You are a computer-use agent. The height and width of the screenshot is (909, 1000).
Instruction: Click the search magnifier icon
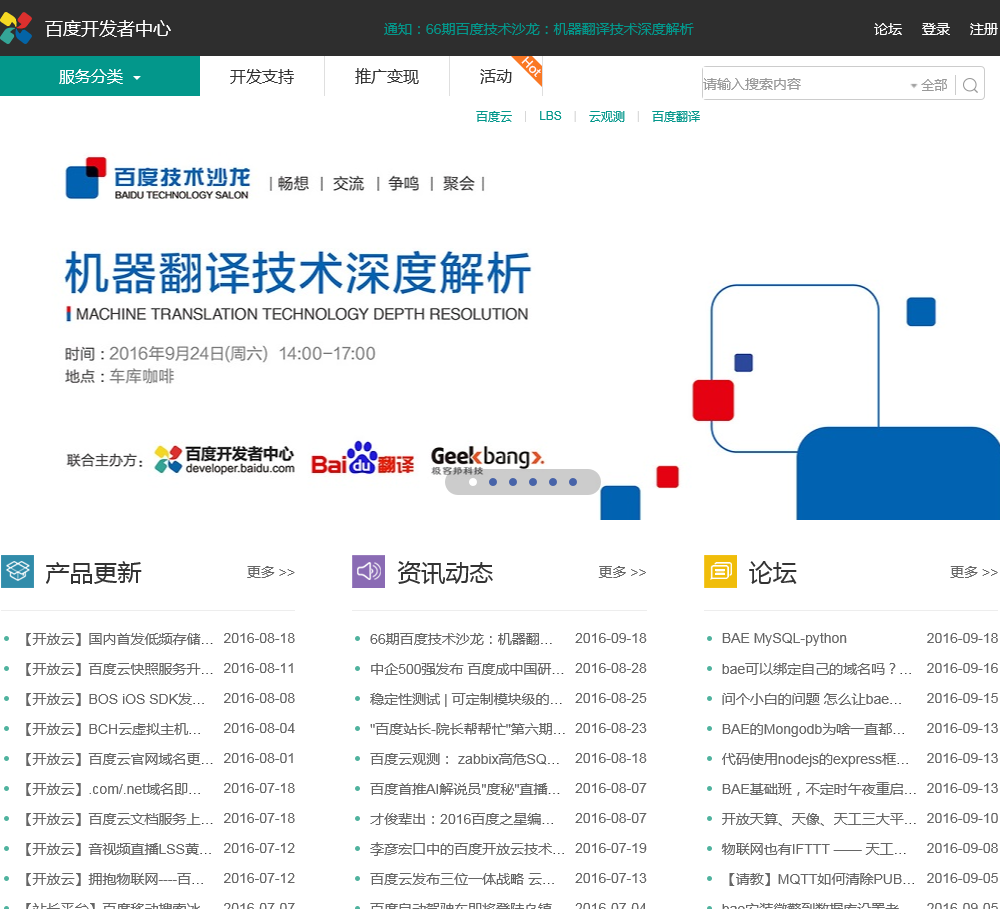pyautogui.click(x=970, y=85)
